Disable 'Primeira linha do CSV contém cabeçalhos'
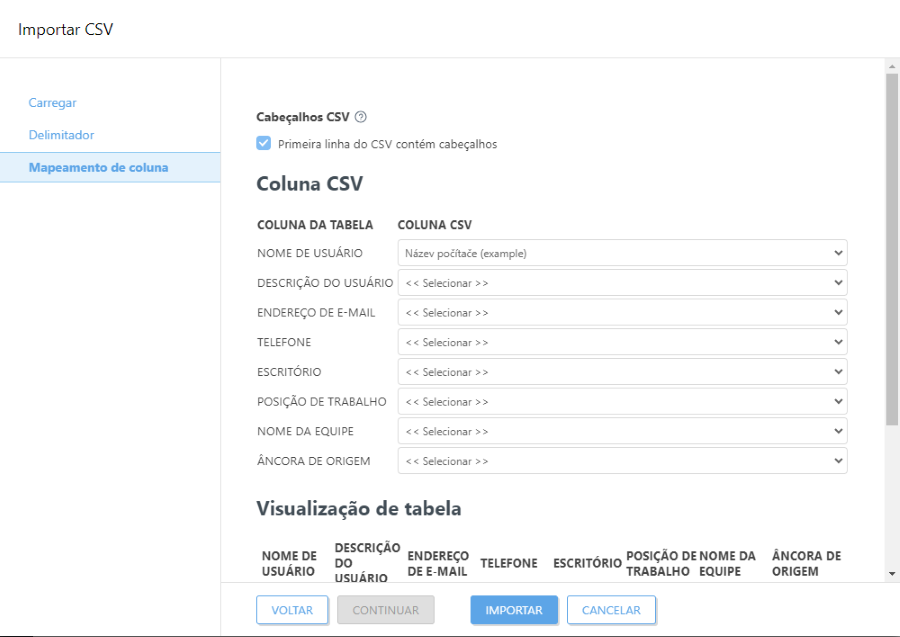 click(x=263, y=142)
